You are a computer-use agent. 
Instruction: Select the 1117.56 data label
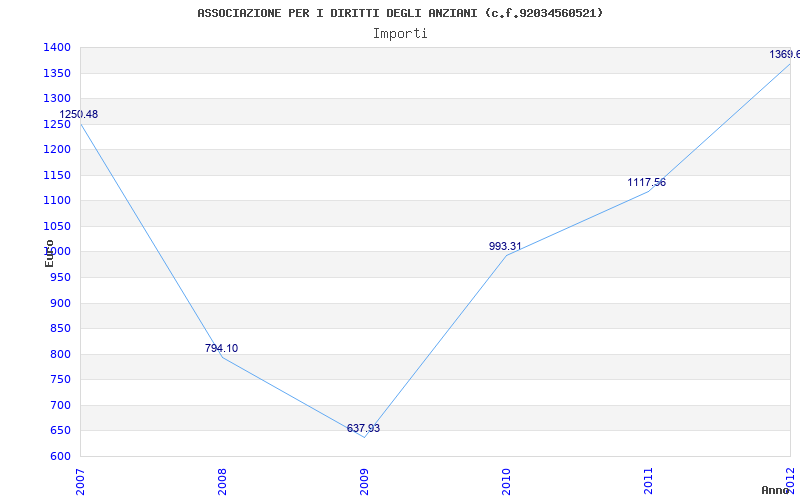646,183
